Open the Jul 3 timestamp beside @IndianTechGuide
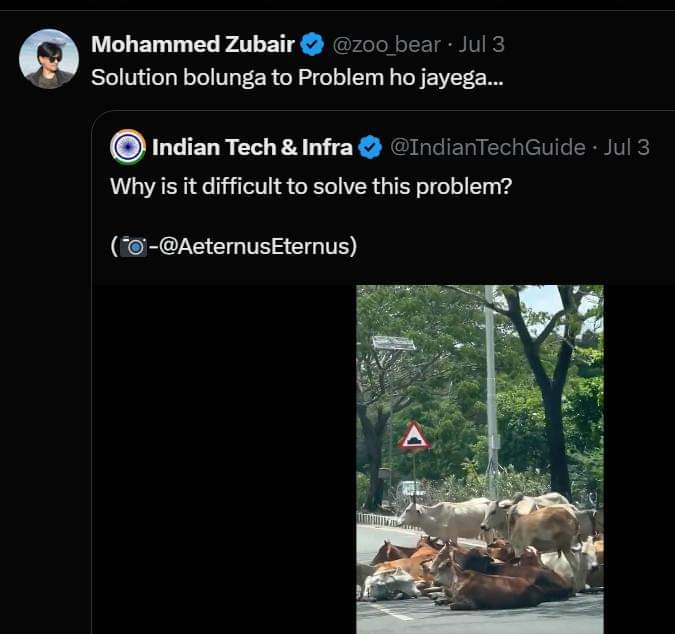675x634 pixels. coord(627,148)
